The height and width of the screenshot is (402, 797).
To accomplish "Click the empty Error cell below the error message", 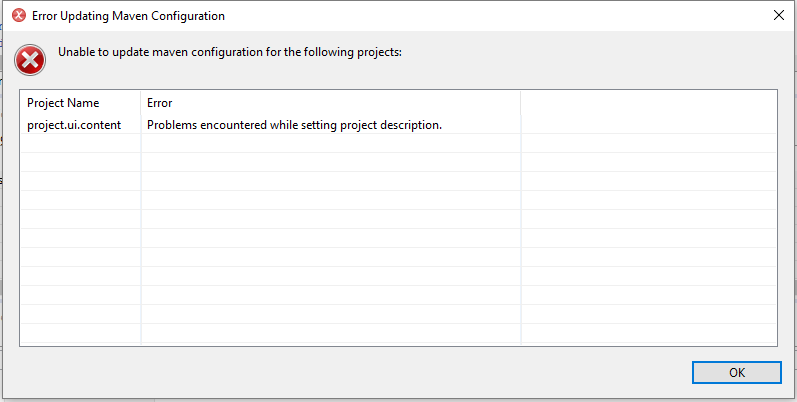I will tap(330, 144).
